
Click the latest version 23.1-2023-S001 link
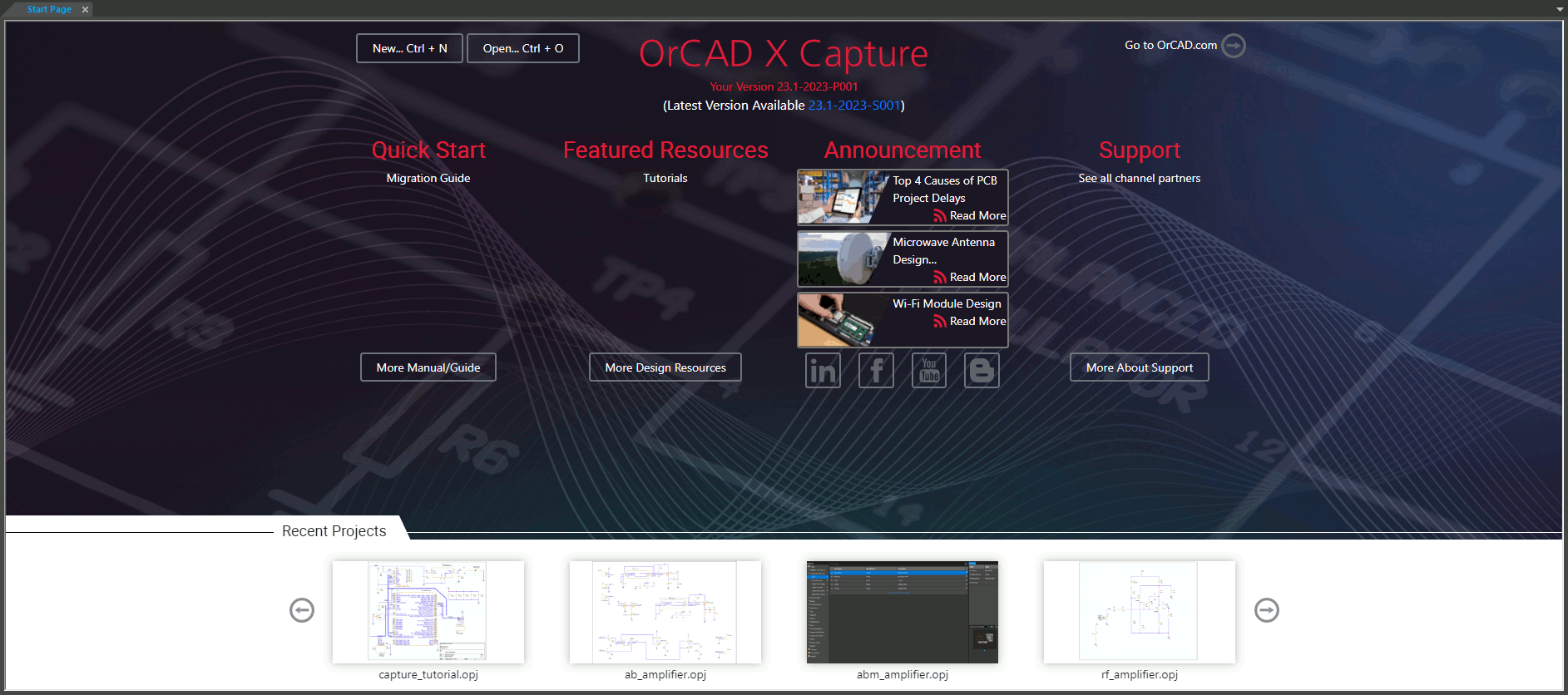click(x=854, y=106)
